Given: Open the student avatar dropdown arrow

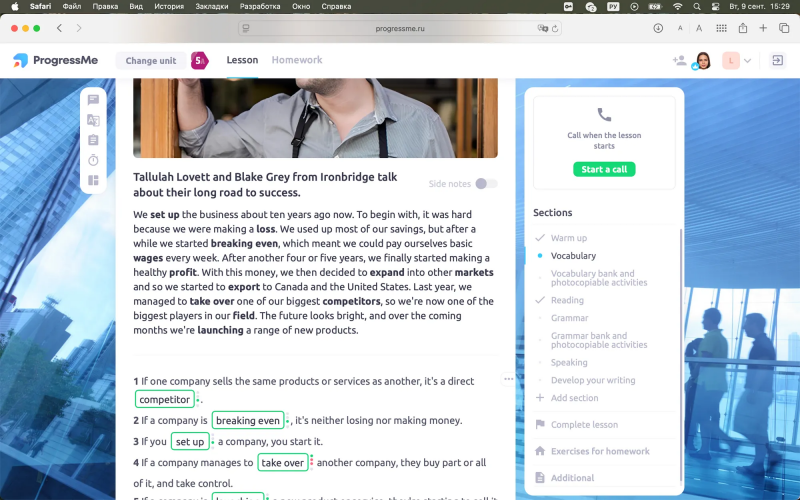Looking at the screenshot, I should point(747,61).
